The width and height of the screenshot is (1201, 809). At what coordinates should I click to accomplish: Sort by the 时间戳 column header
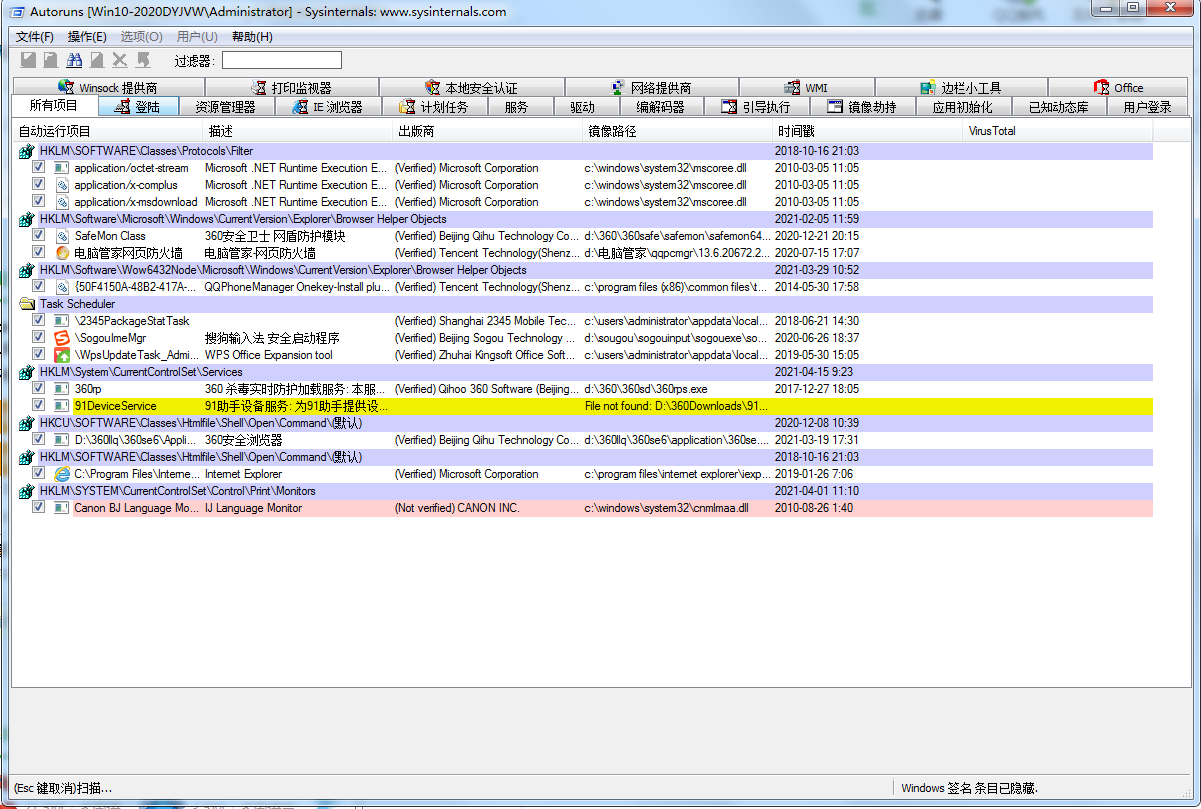tap(868, 131)
